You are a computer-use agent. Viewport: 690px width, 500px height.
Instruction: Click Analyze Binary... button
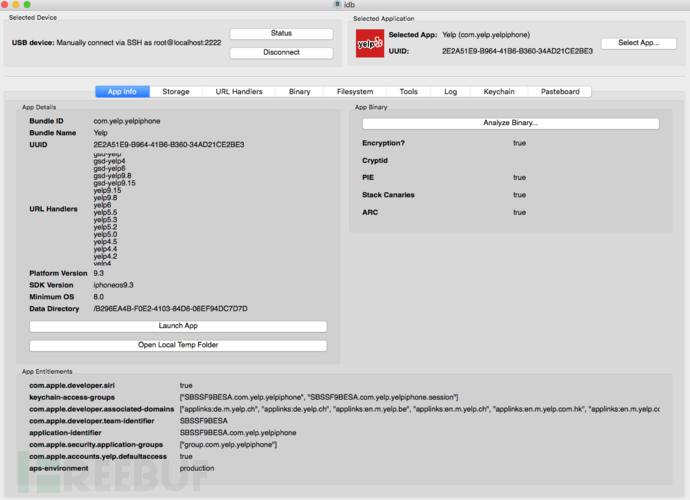[510, 123]
